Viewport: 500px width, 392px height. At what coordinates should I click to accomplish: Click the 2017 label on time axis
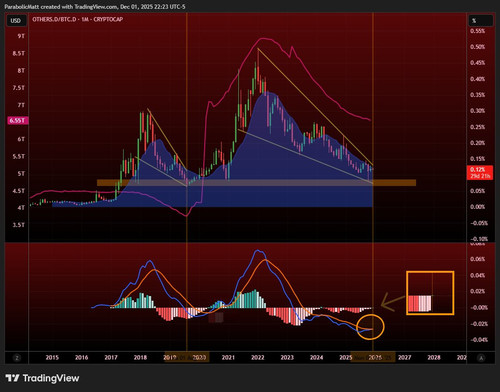pyautogui.click(x=111, y=358)
